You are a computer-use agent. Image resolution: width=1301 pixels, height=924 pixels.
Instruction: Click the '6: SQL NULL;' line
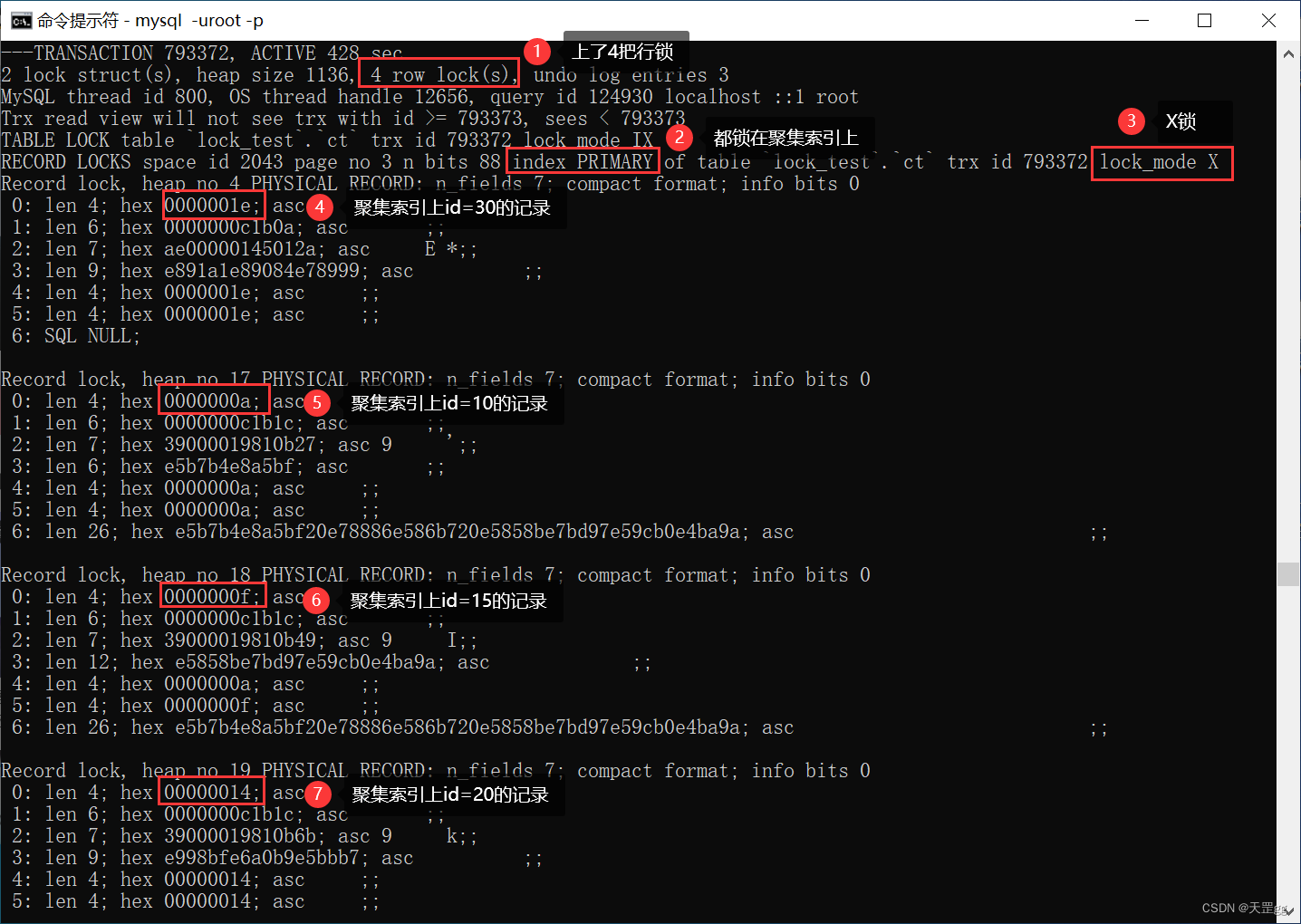pyautogui.click(x=76, y=336)
